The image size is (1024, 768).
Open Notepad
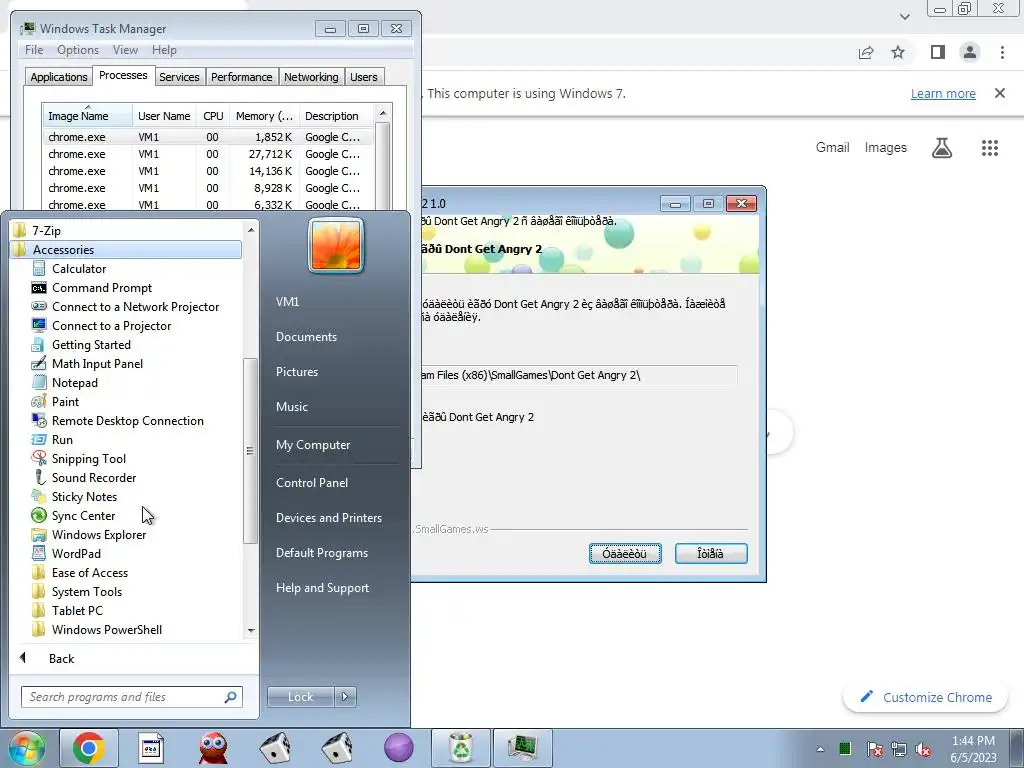click(x=74, y=382)
